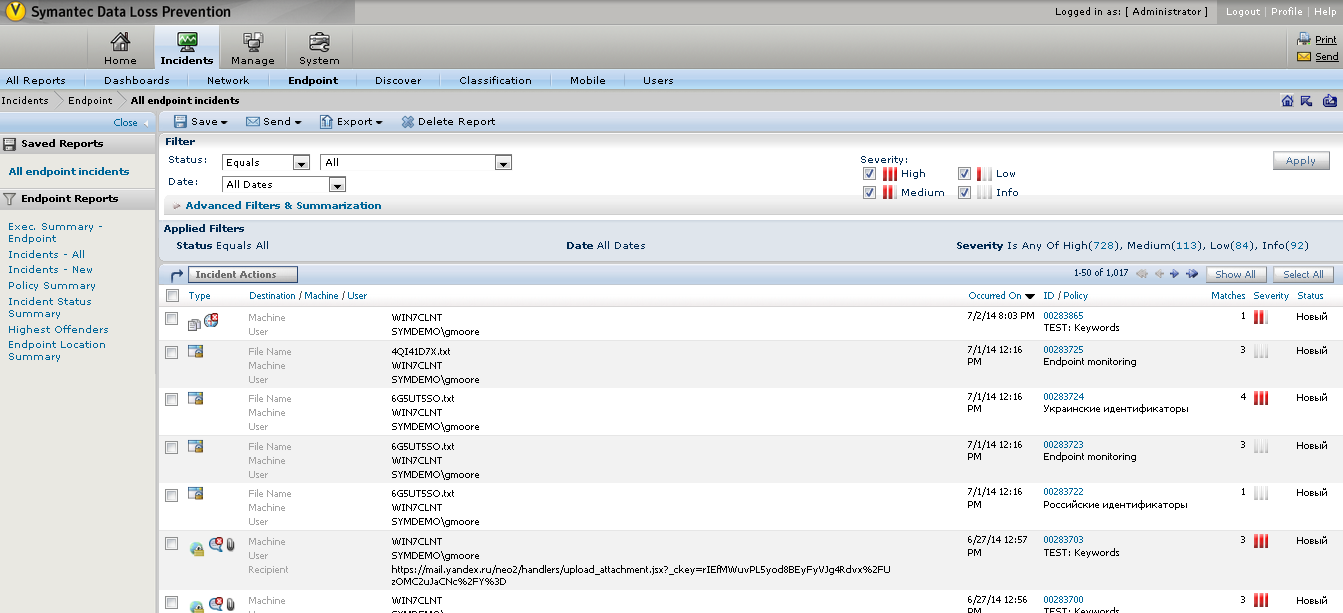Screen dimensions: 1343x613
Task: Open the Discover tab
Action: tap(398, 80)
